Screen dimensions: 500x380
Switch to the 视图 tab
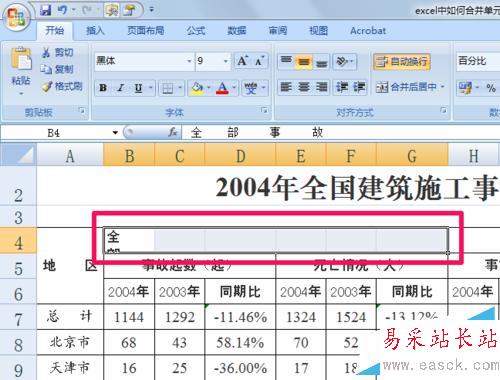pos(318,31)
